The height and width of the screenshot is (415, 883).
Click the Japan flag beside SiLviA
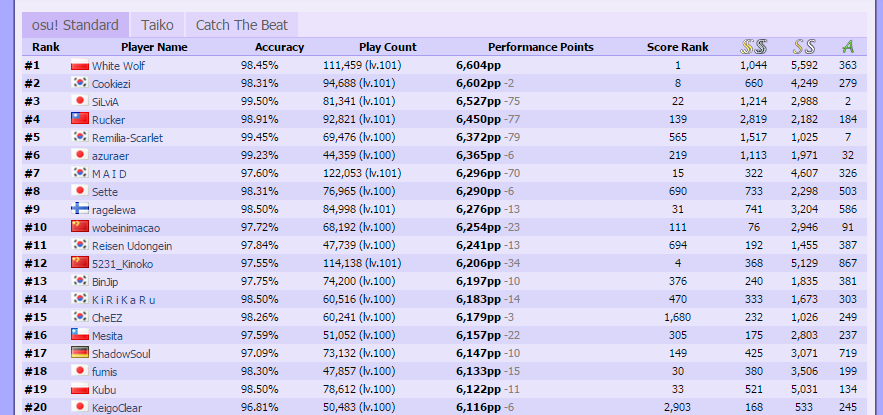80,101
